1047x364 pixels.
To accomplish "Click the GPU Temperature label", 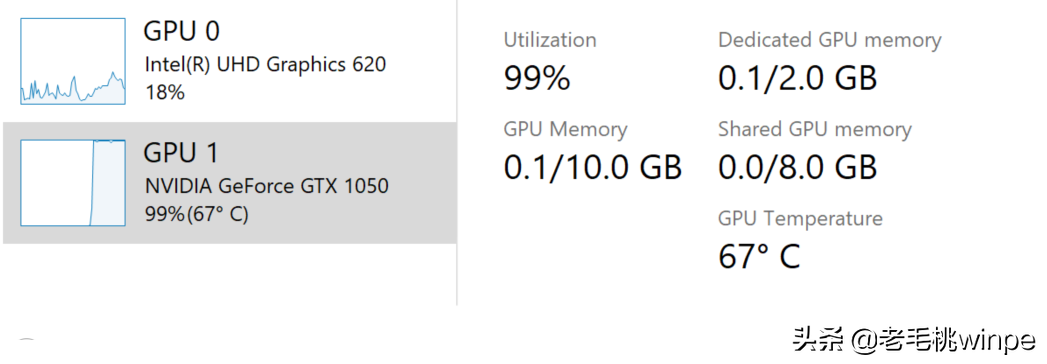I will pos(800,218).
